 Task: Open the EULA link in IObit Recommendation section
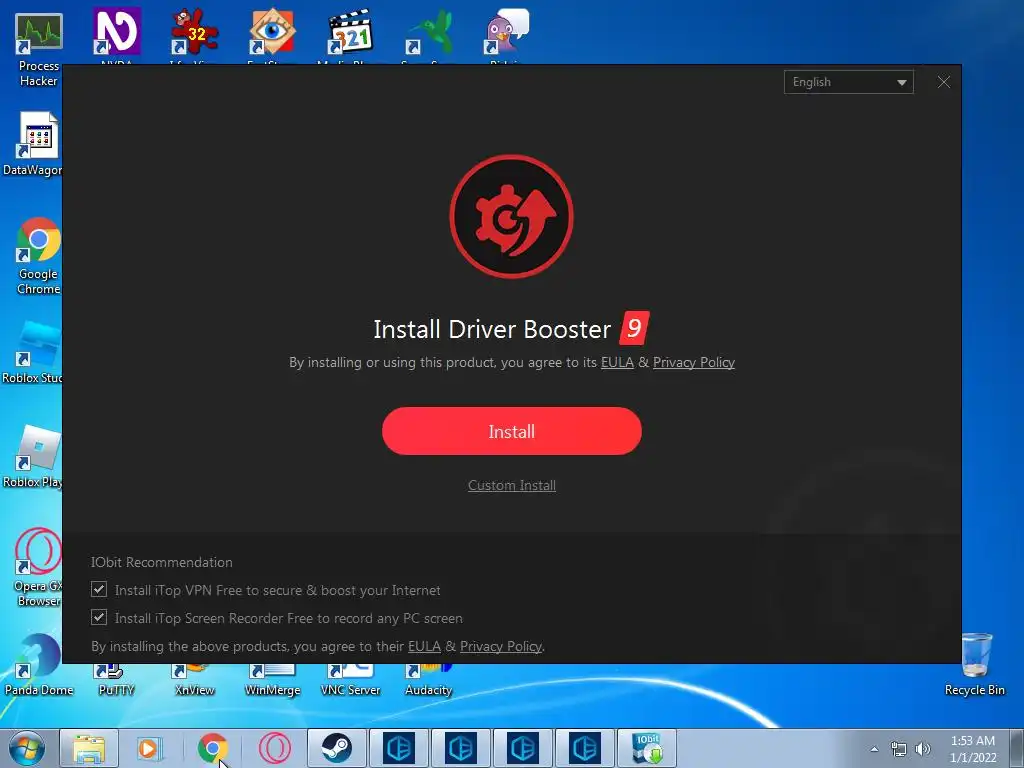click(x=424, y=647)
